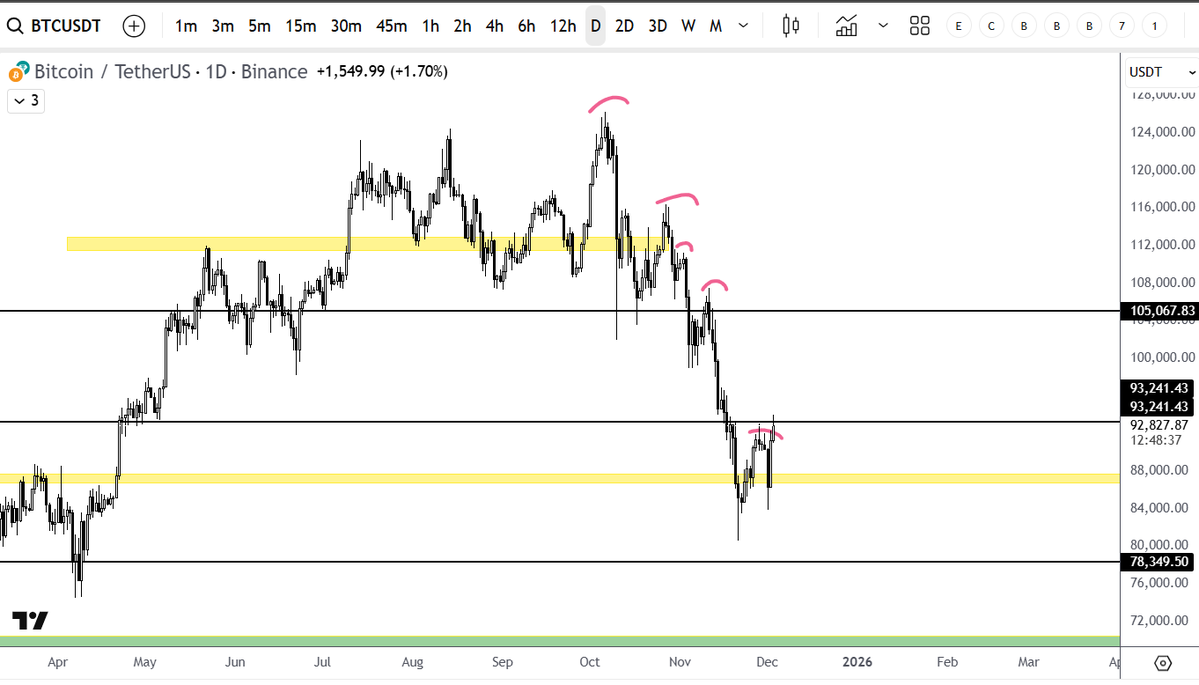Viewport: 1199px width, 685px height.
Task: Click the 124,000.00 price scale label
Action: point(1162,132)
